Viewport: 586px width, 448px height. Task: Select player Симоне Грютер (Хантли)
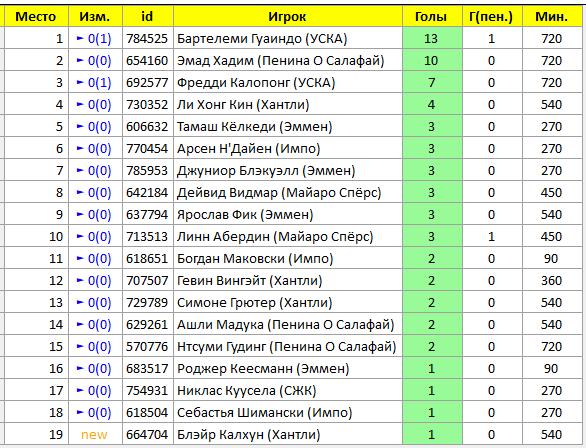pyautogui.click(x=255, y=303)
